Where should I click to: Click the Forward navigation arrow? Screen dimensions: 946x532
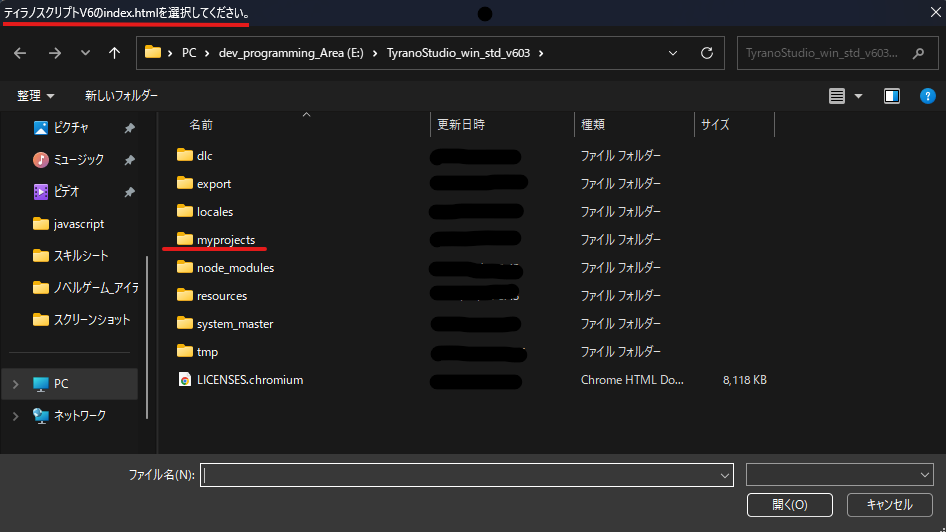[55, 53]
